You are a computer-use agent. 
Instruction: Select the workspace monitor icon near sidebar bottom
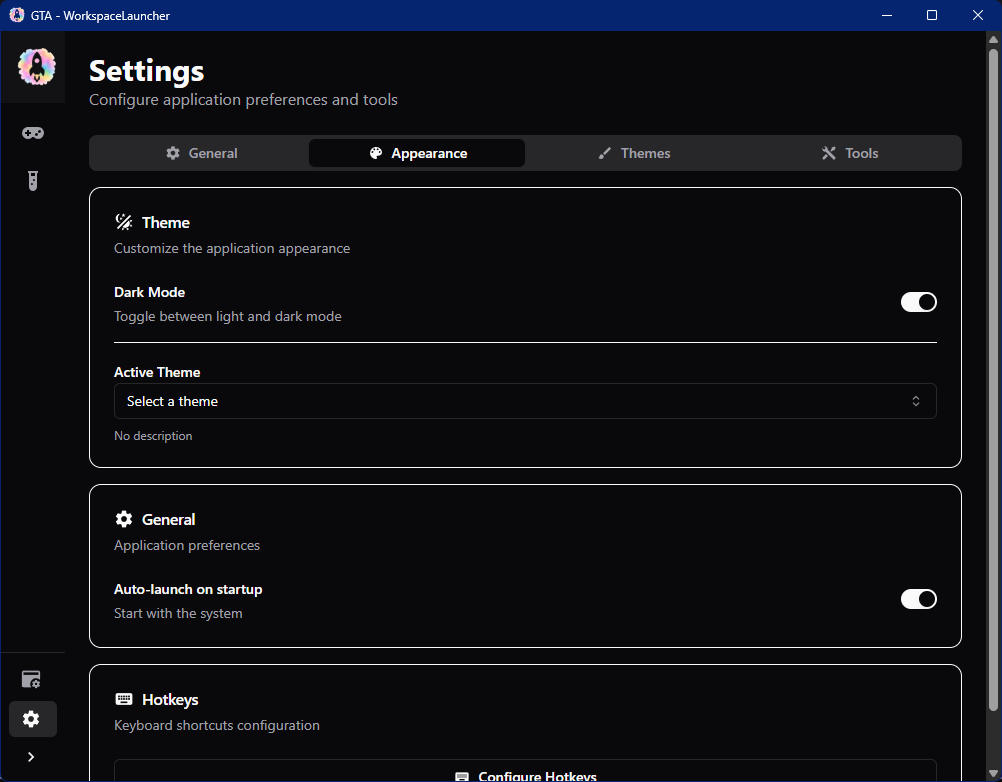(x=31, y=679)
